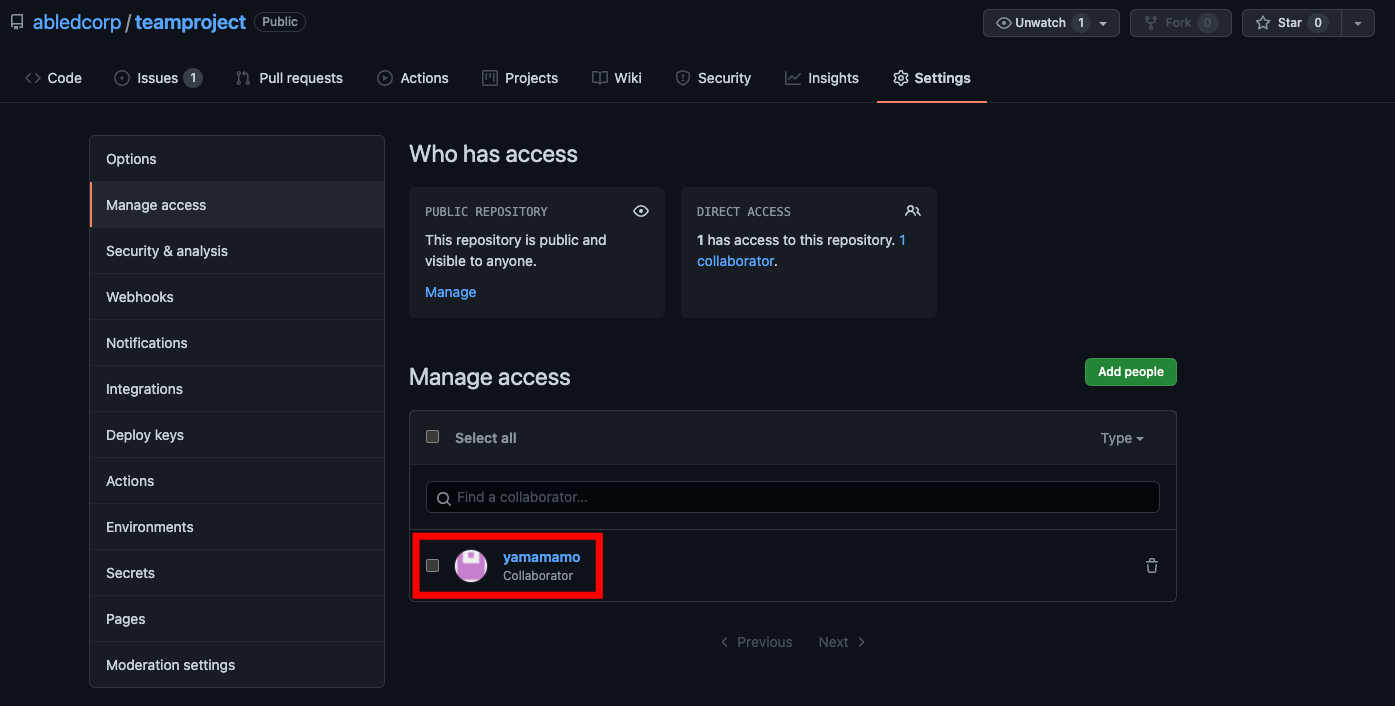
Task: Click yamamamo's avatar thumbnail
Action: [x=471, y=566]
